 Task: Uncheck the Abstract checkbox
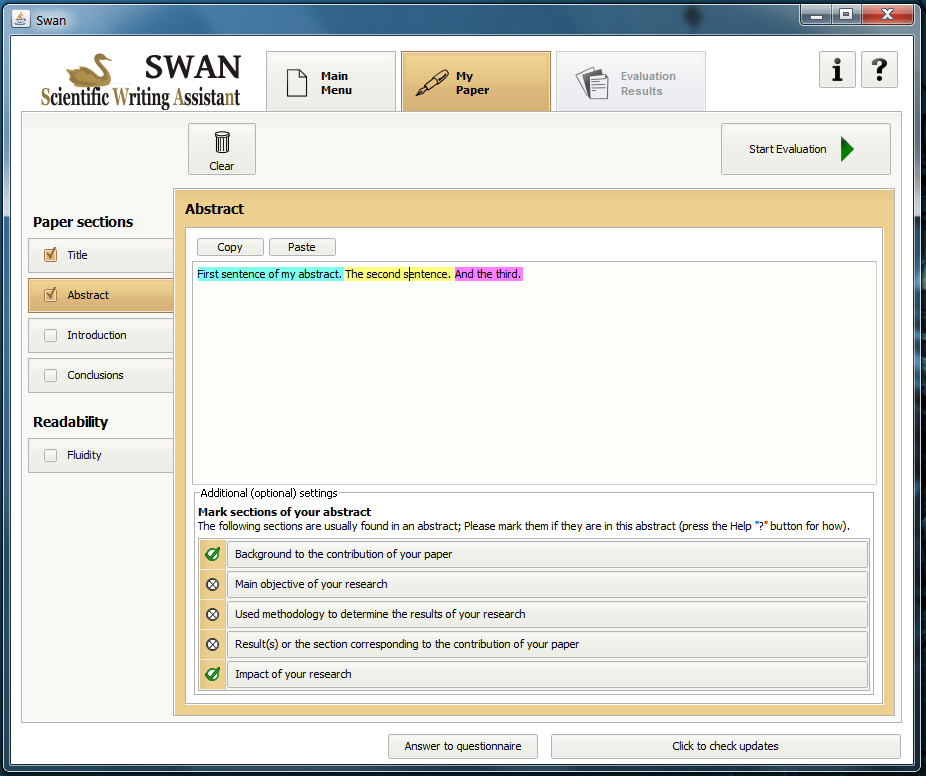coord(51,294)
